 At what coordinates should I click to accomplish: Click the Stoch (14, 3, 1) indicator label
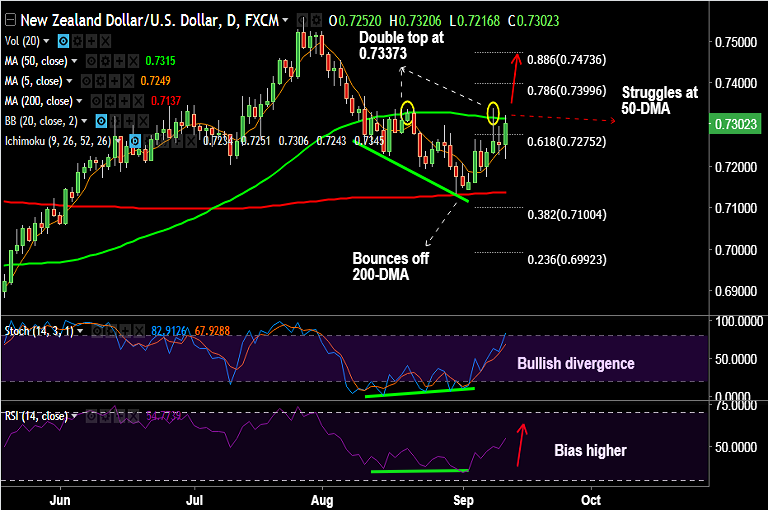click(39, 331)
